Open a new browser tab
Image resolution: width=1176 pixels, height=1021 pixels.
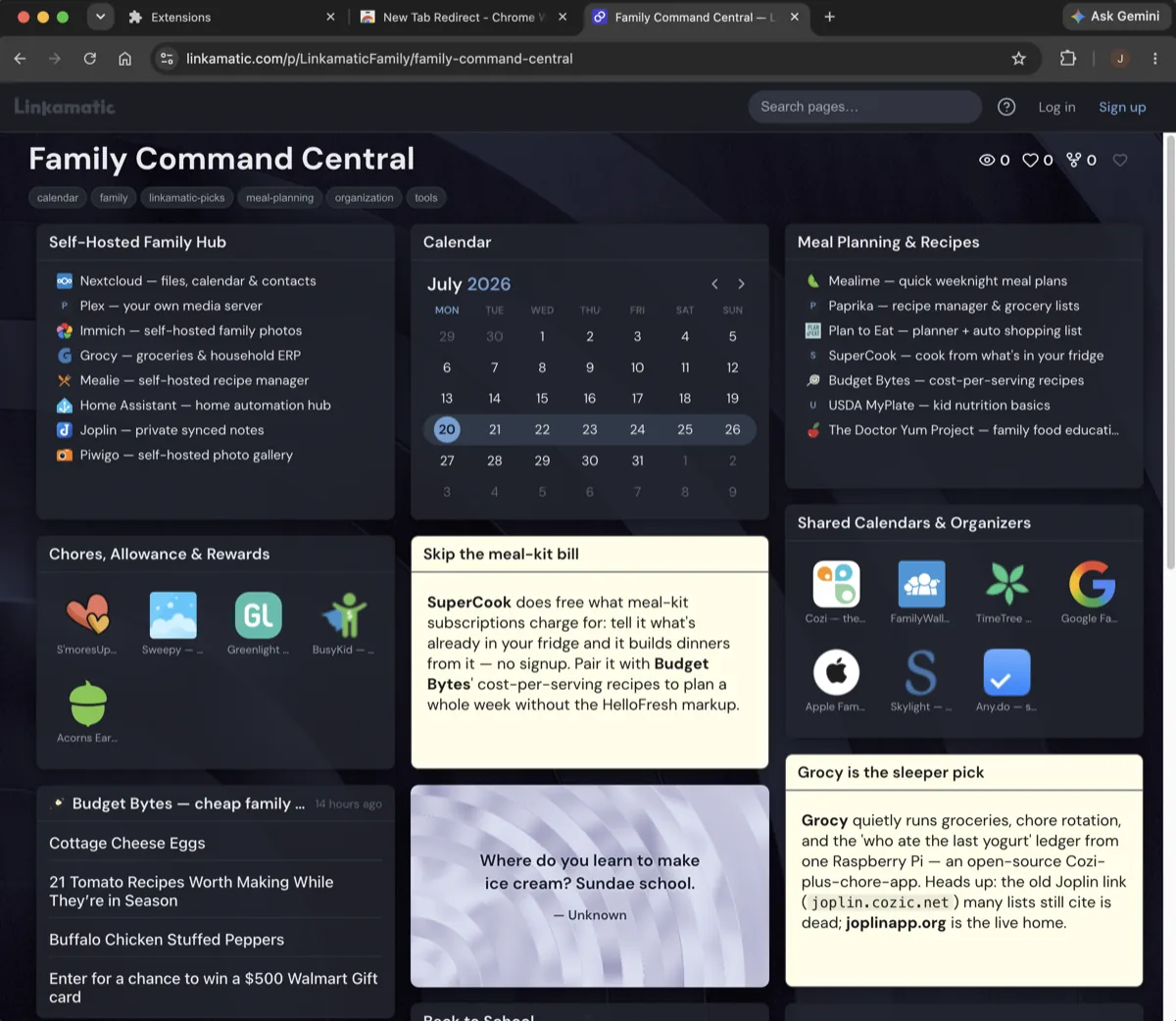pos(830,17)
